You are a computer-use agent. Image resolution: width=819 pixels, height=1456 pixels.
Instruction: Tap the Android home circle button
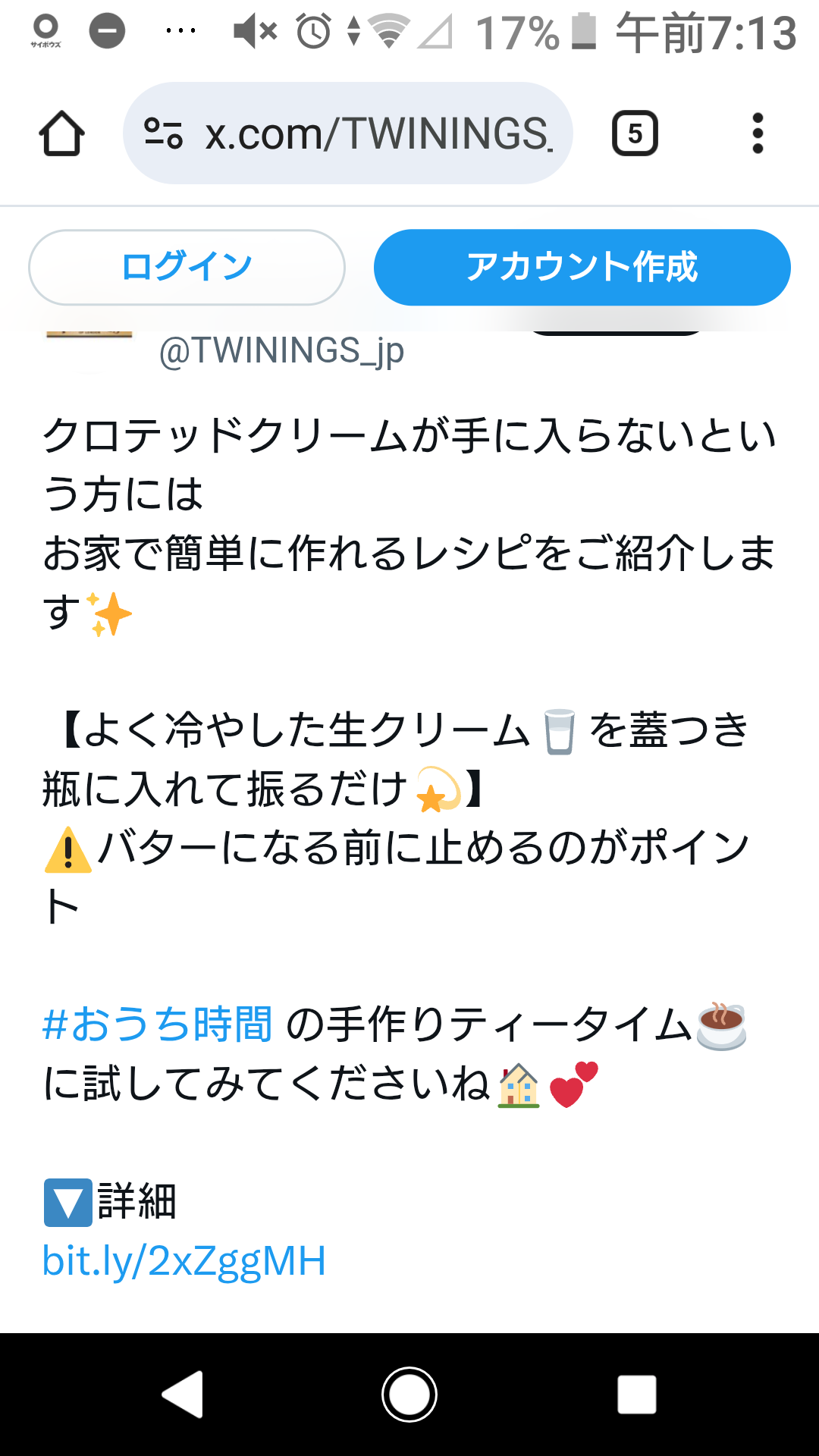[409, 1394]
